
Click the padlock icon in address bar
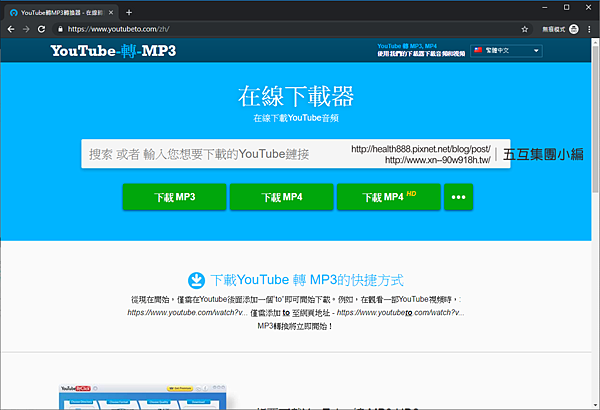(x=60, y=29)
